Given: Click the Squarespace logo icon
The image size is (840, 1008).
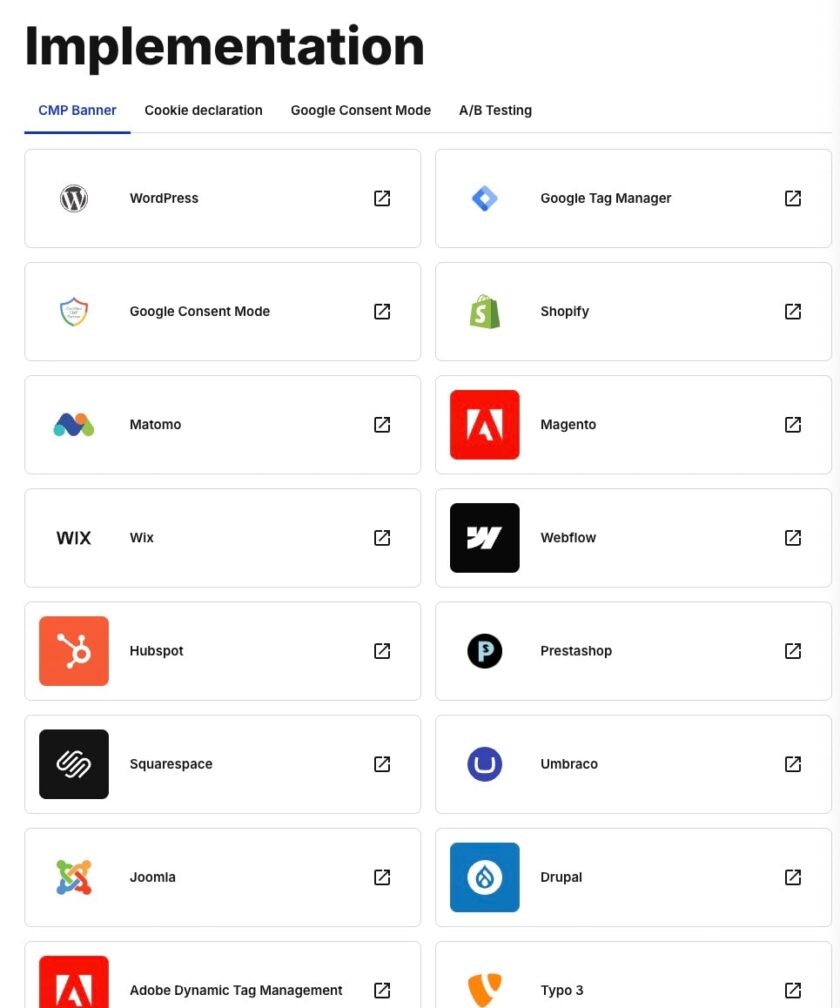Looking at the screenshot, I should 74,764.
